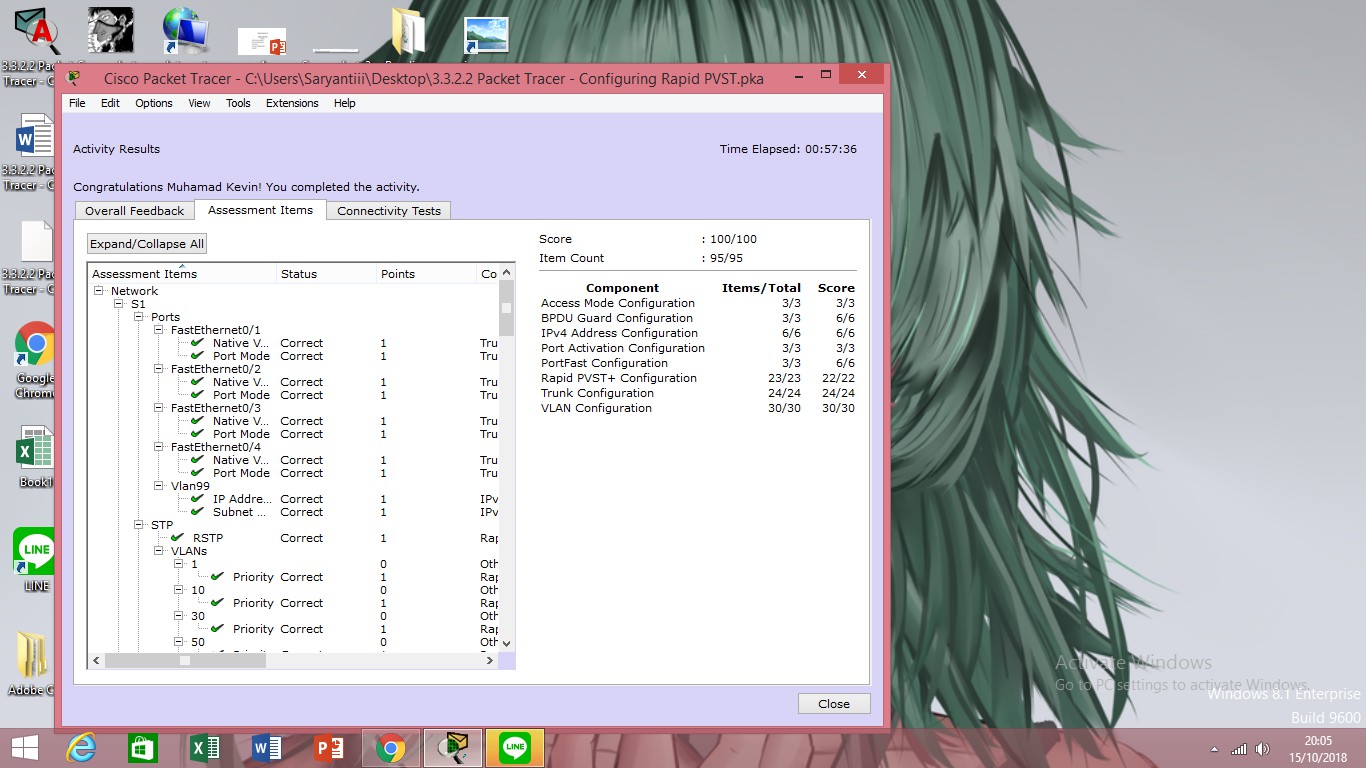The height and width of the screenshot is (768, 1366).
Task: Click the green check next to RSTP
Action: click(178, 537)
